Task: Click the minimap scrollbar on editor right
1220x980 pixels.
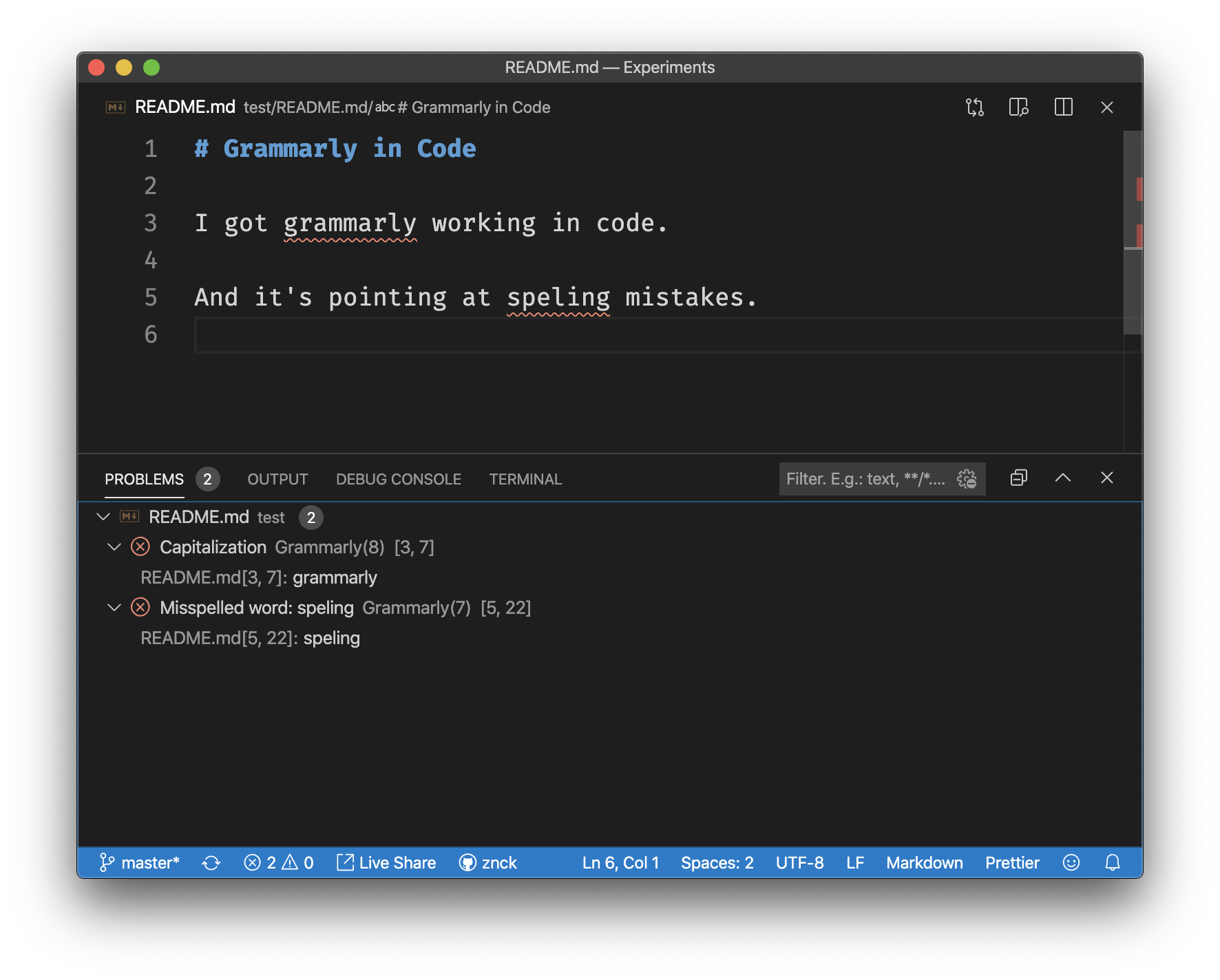Action: tap(1133, 233)
